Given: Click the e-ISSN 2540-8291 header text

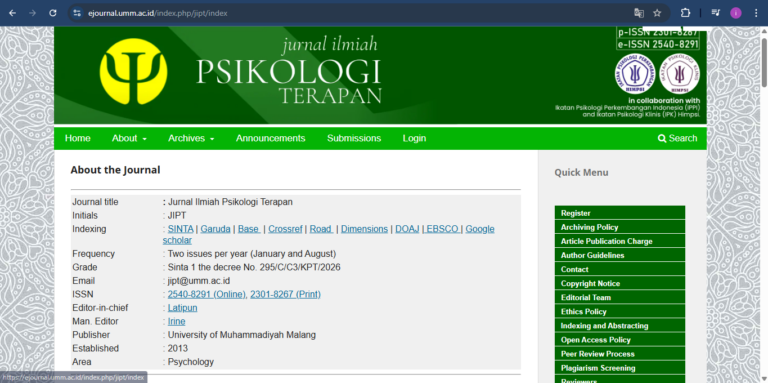Looking at the screenshot, I should pyautogui.click(x=658, y=44).
